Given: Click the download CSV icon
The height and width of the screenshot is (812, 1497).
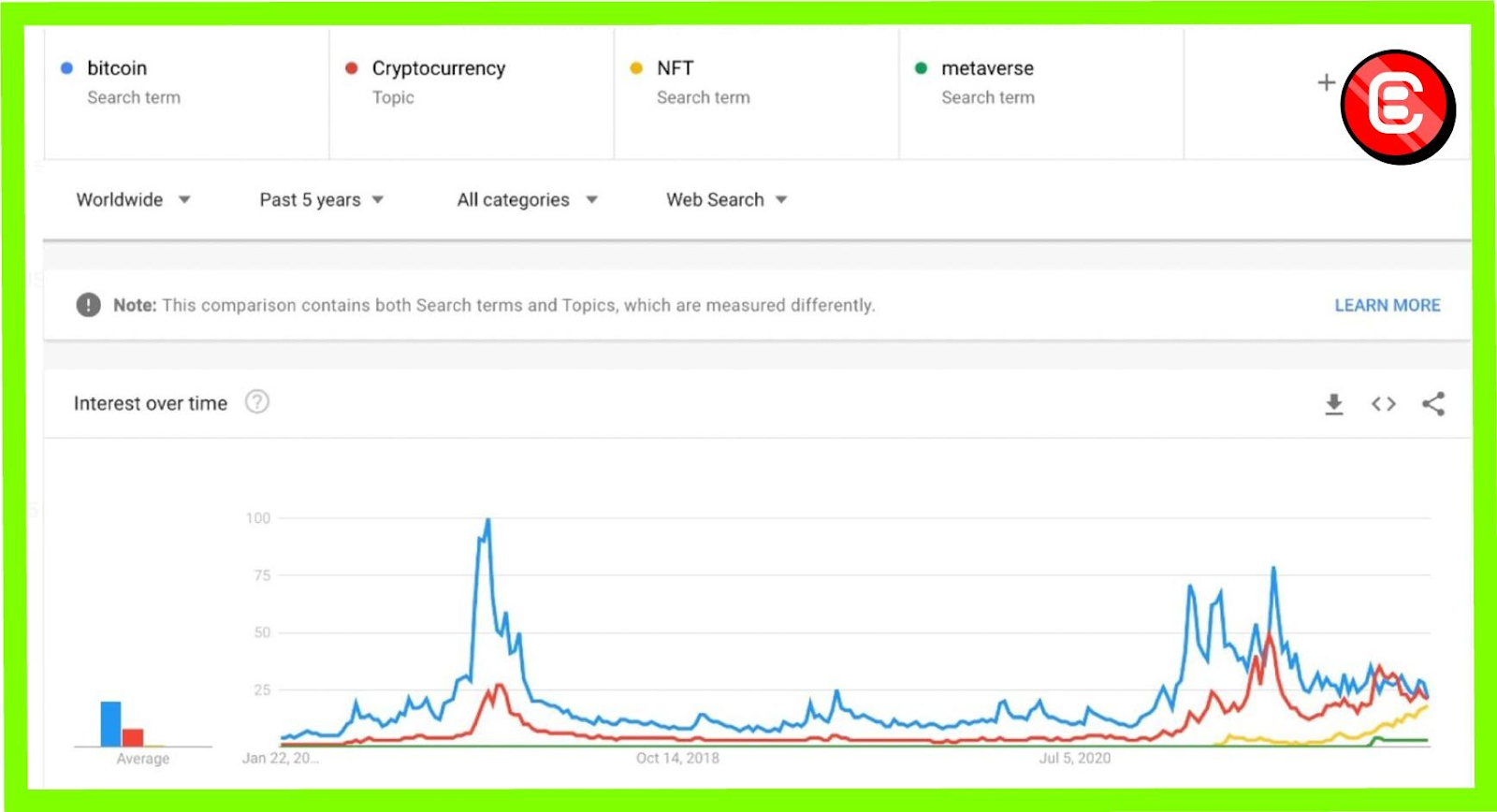Looking at the screenshot, I should click(x=1333, y=404).
